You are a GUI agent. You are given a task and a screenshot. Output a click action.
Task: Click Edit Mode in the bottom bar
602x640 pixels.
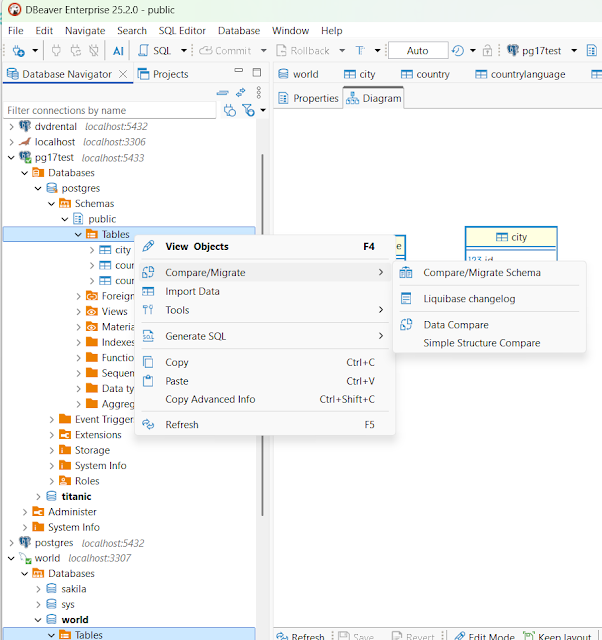[x=484, y=636]
